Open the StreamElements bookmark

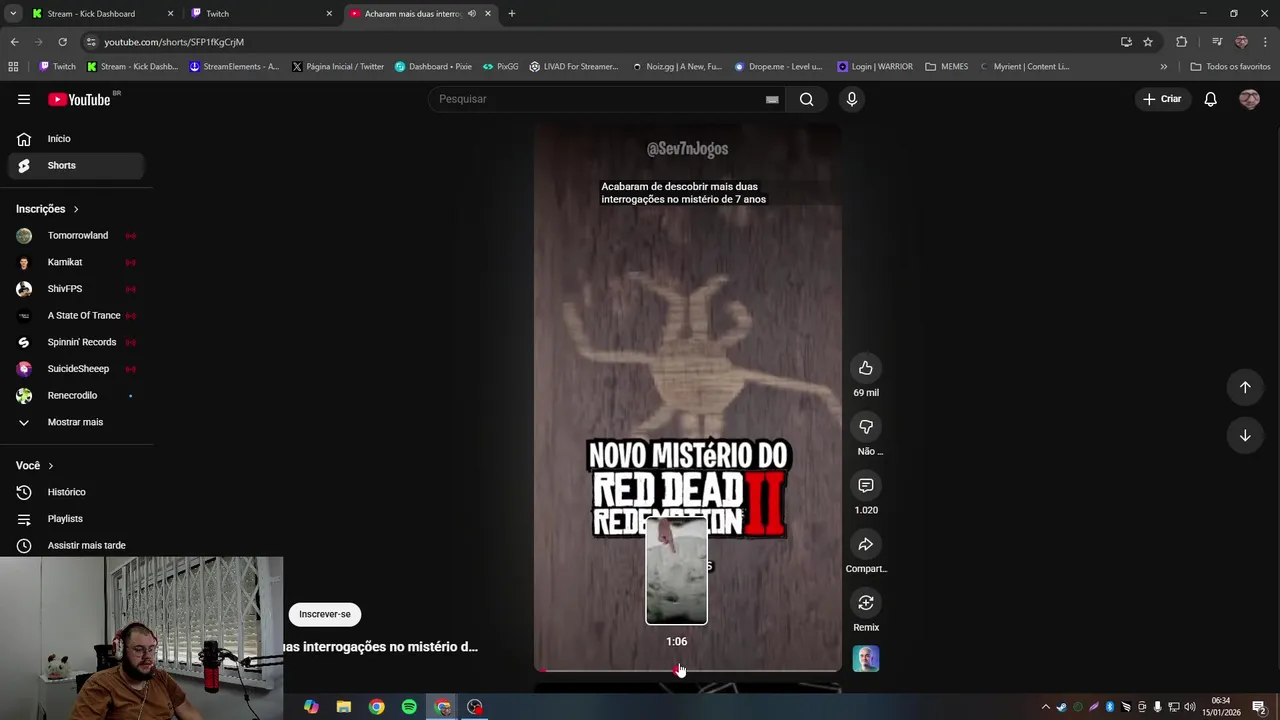click(x=234, y=67)
